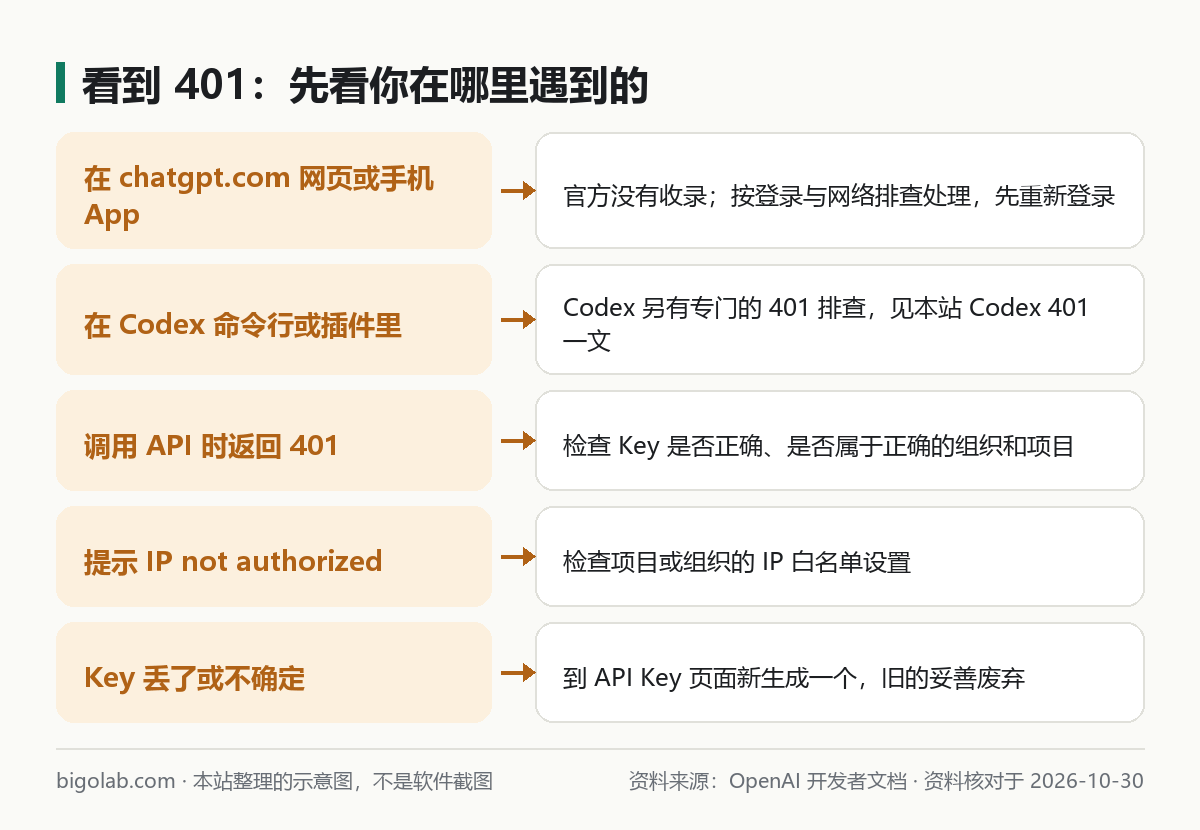Select the '调用 API 时返回 401' card
Viewport: 1200px width, 830px height.
pyautogui.click(x=274, y=441)
